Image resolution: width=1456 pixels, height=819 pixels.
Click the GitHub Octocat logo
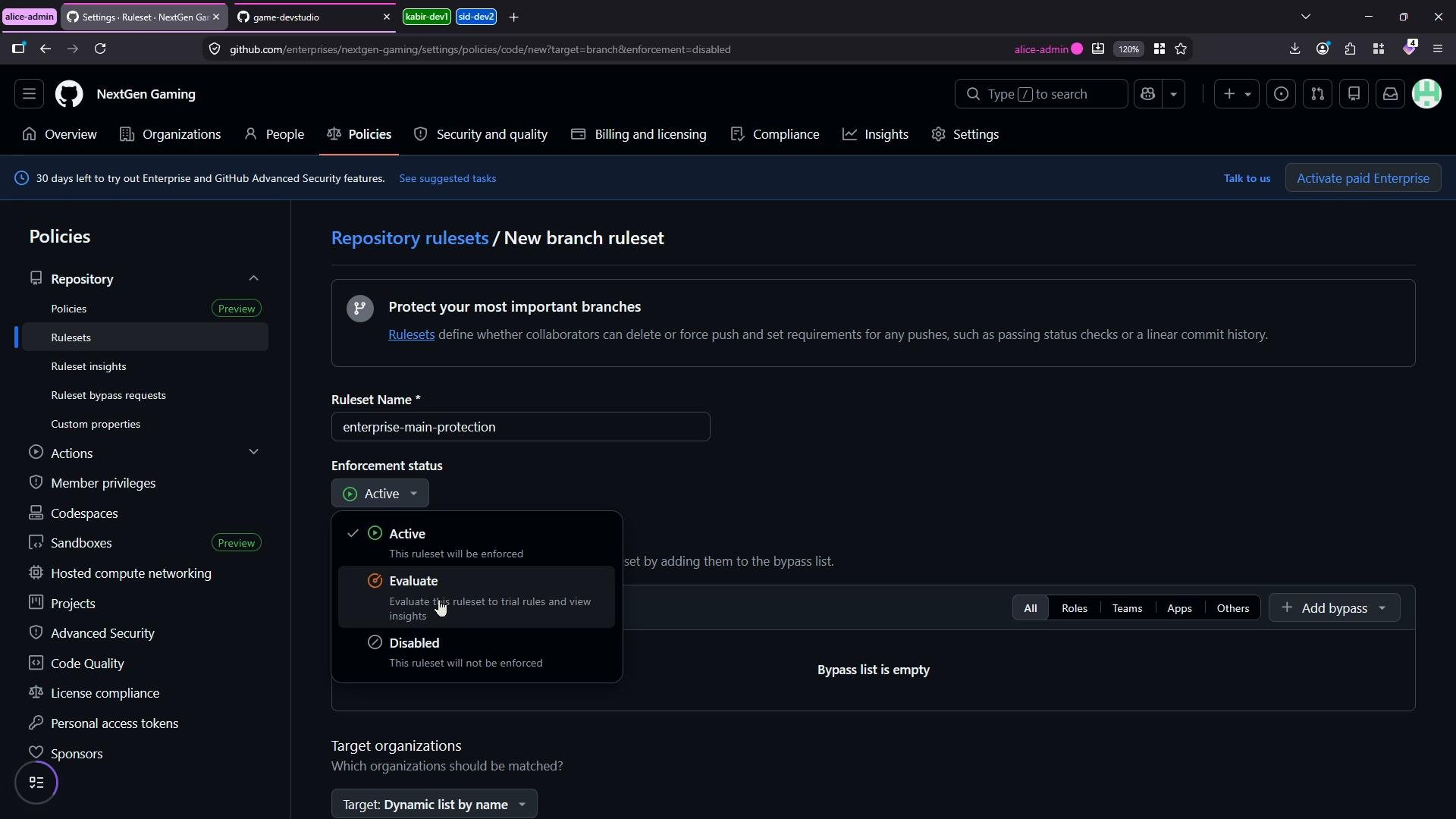[x=69, y=94]
